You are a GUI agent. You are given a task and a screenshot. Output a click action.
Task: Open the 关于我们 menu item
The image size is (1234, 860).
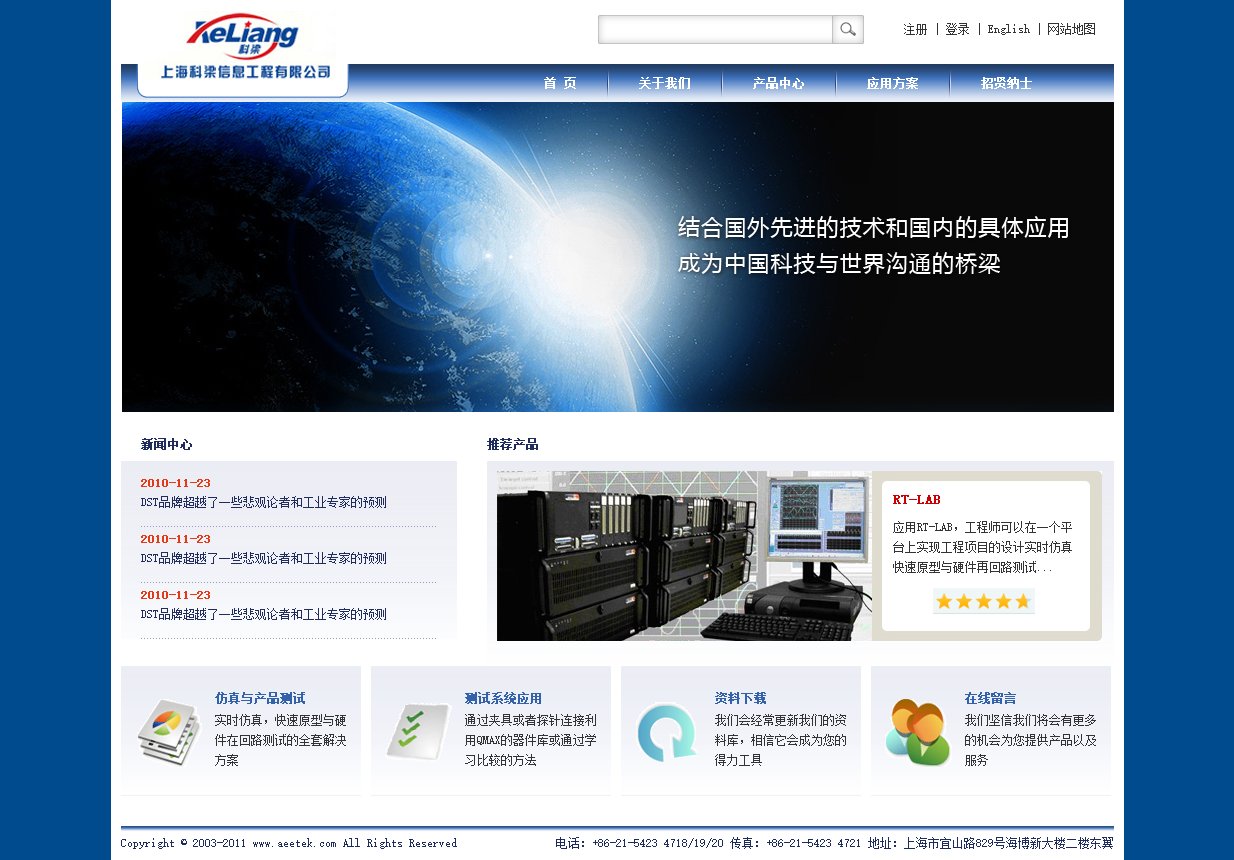coord(664,84)
